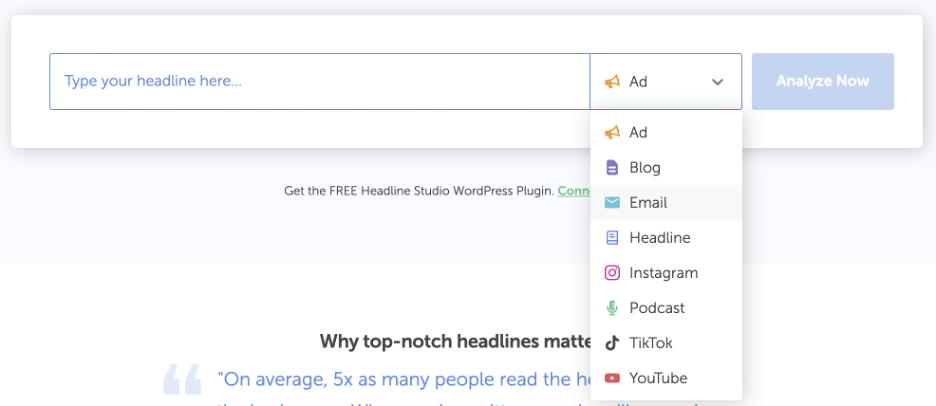936x406 pixels.
Task: Click the dropdown chevron arrow
Action: click(718, 82)
